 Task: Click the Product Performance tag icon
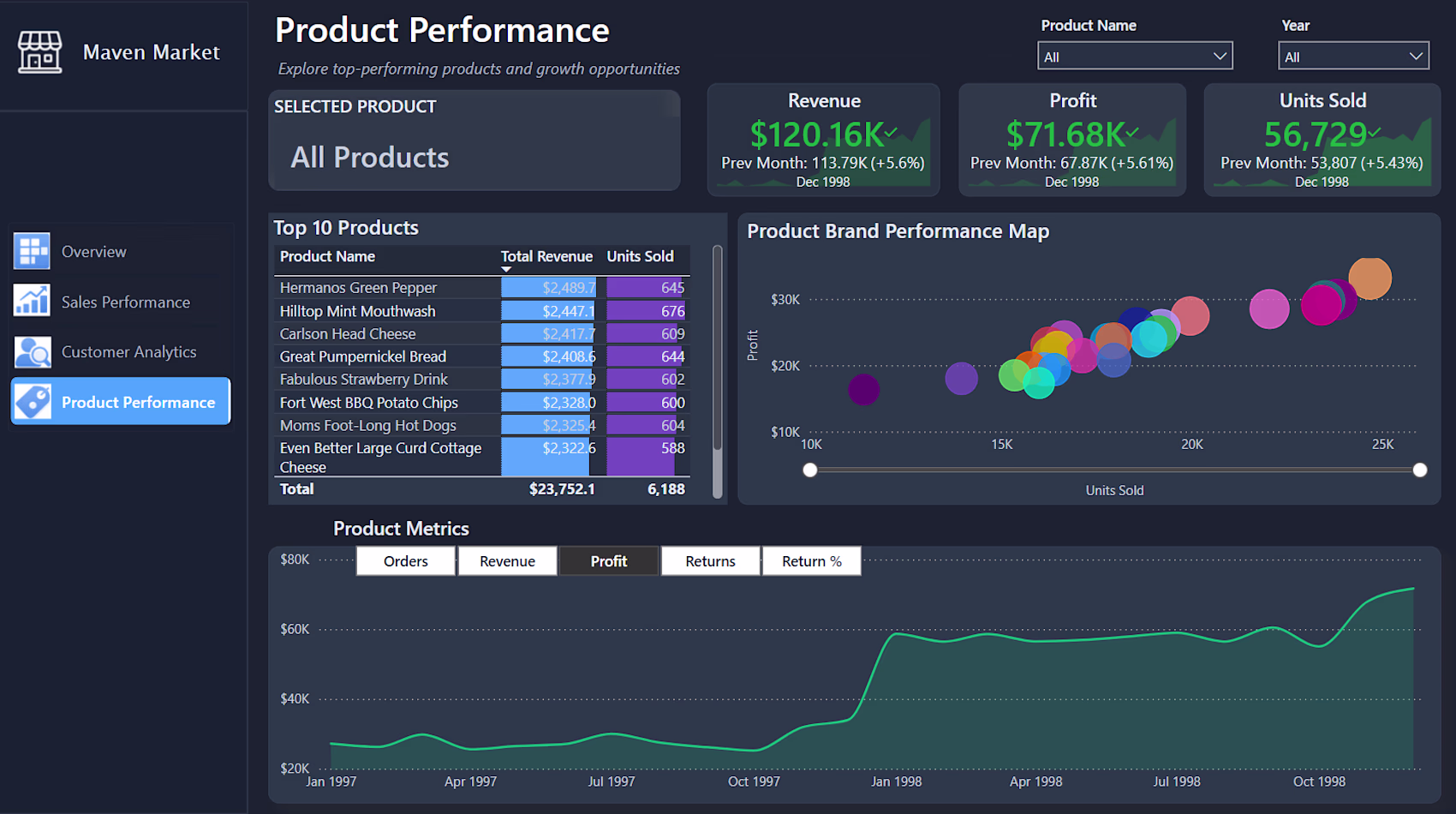(33, 402)
